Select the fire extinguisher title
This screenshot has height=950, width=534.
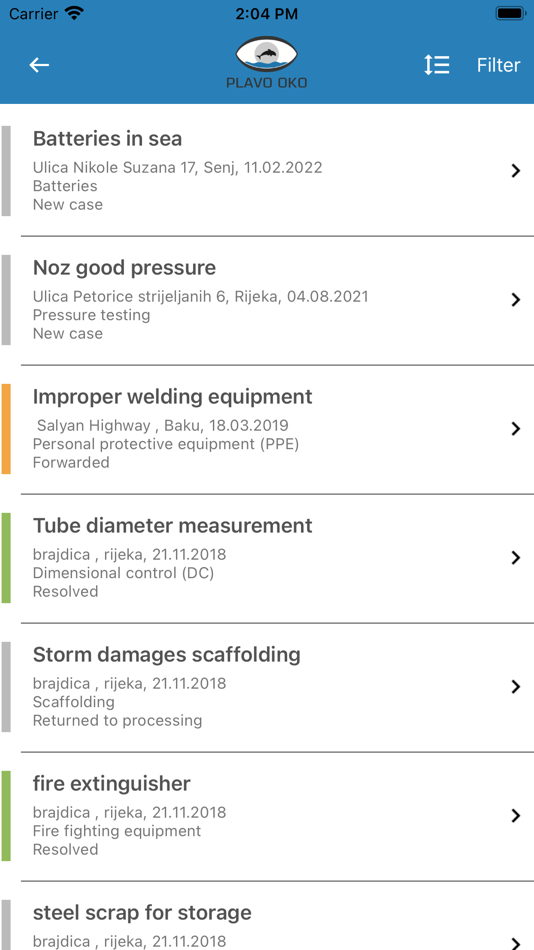point(112,784)
